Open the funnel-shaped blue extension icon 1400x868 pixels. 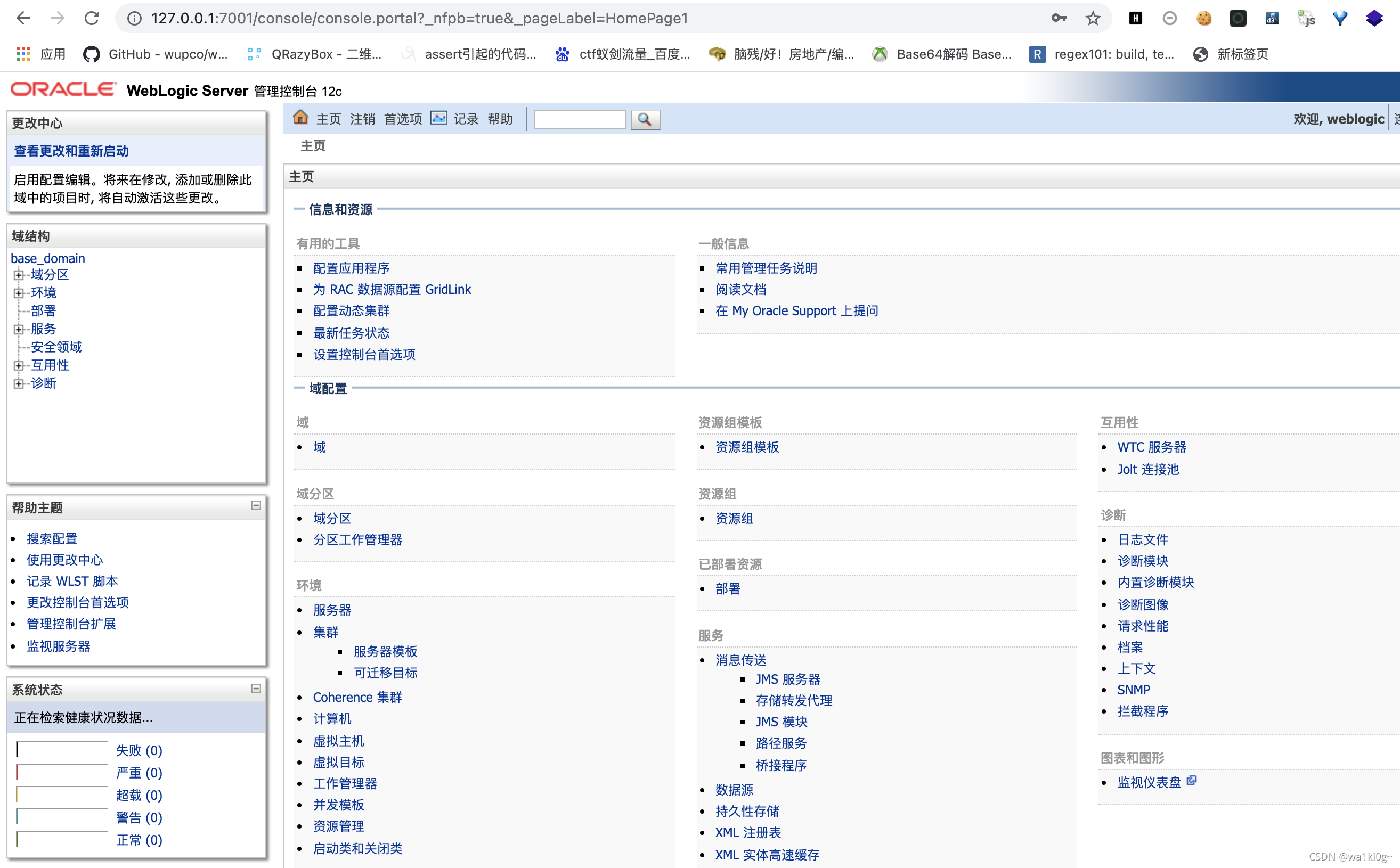pyautogui.click(x=1340, y=18)
